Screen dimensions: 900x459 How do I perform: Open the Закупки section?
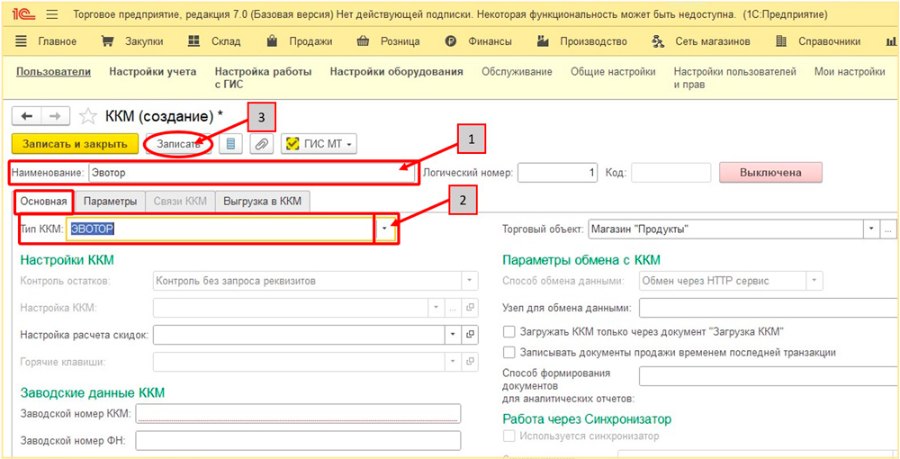(132, 41)
